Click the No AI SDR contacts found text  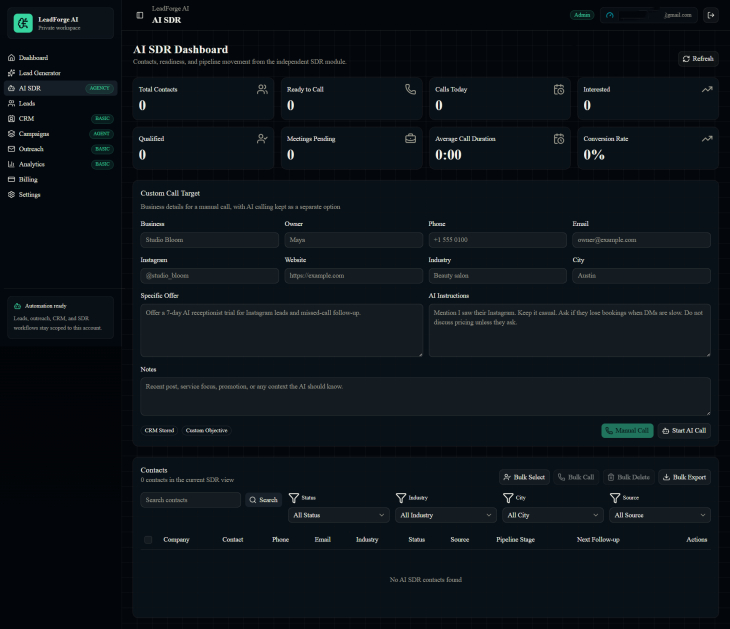(426, 580)
